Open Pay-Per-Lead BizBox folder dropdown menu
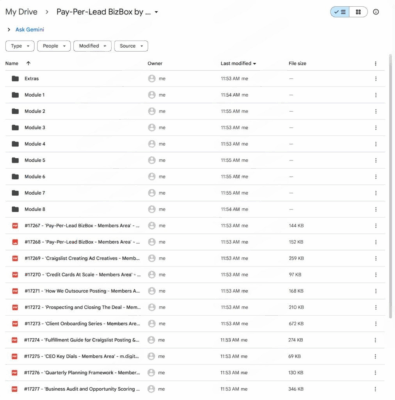395x400 pixels. point(156,12)
